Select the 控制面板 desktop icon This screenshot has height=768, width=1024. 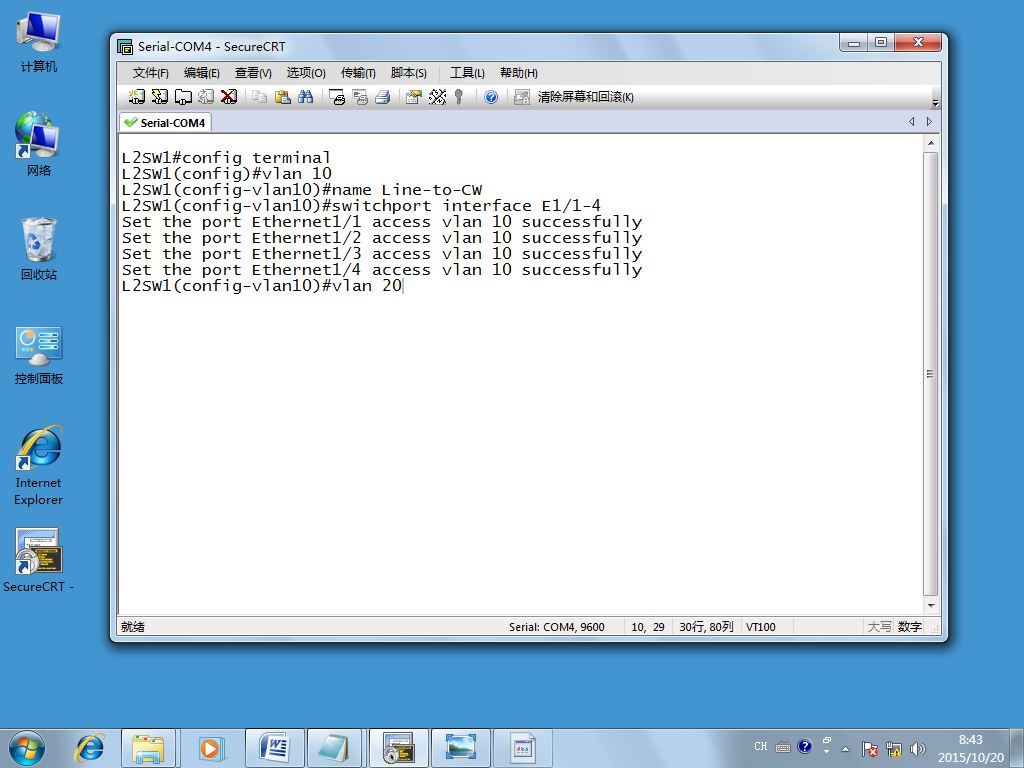[x=39, y=355]
